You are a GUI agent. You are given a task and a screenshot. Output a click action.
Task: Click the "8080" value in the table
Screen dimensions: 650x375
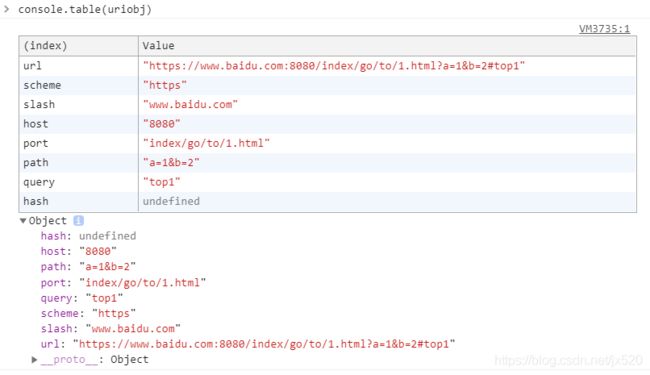162,124
